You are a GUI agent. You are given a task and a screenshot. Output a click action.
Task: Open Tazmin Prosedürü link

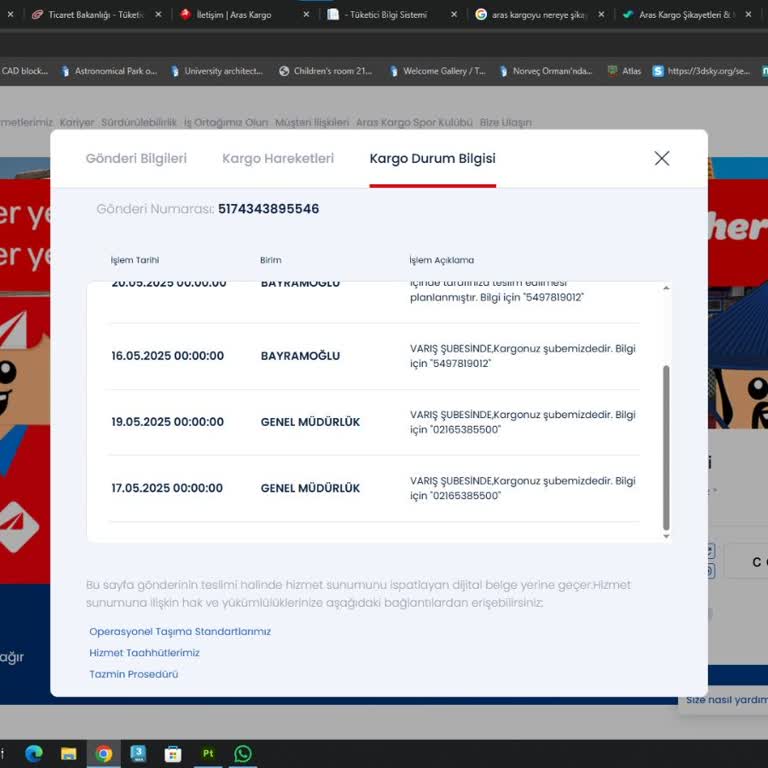[x=134, y=674]
